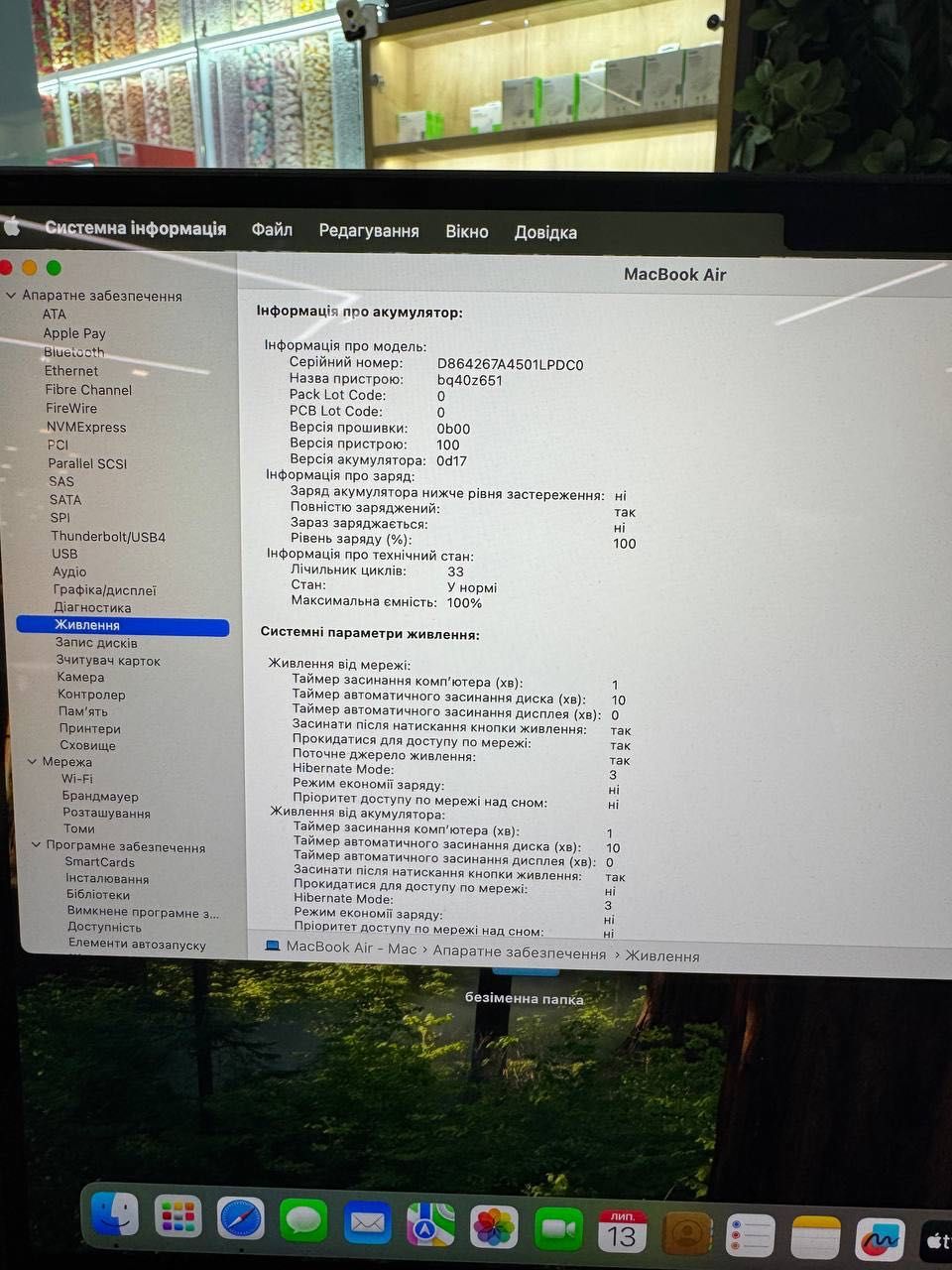
Task: Open the Notes app in the Dock
Action: 816,1238
